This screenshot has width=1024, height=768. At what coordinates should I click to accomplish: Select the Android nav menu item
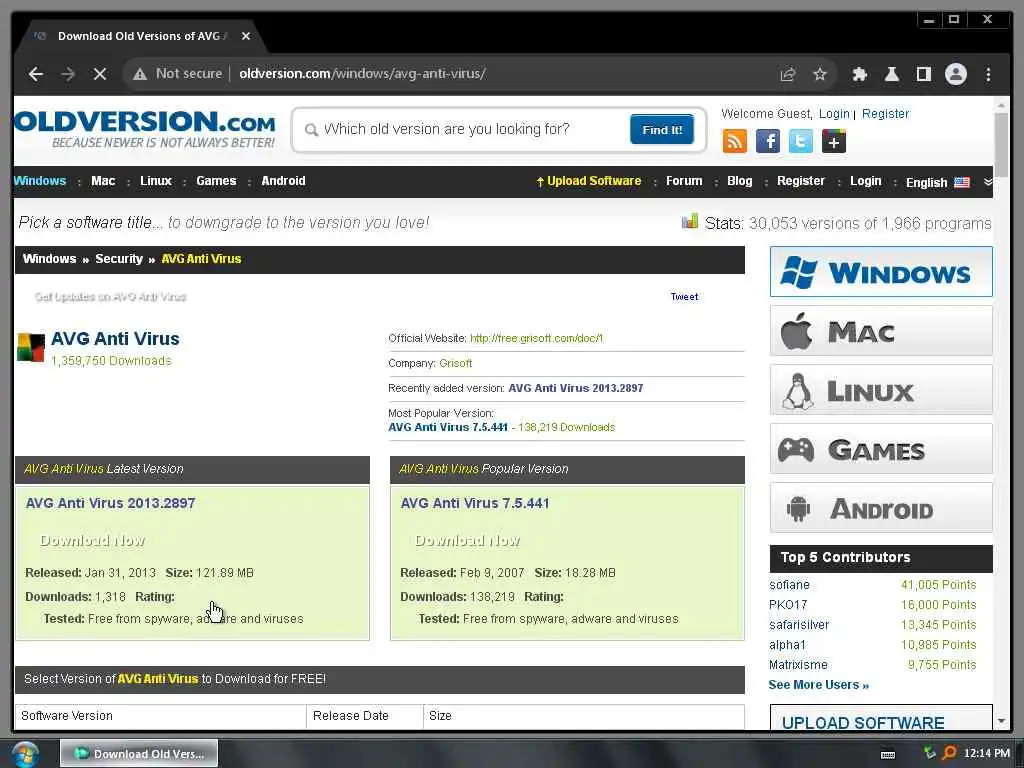pyautogui.click(x=283, y=181)
